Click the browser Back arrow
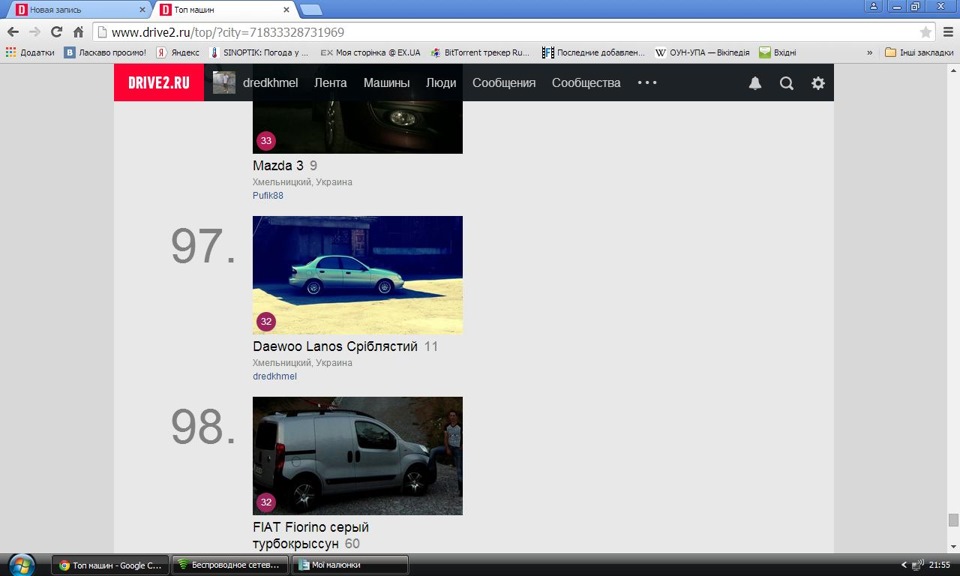Screen dimensions: 960x576 pyautogui.click(x=13, y=32)
